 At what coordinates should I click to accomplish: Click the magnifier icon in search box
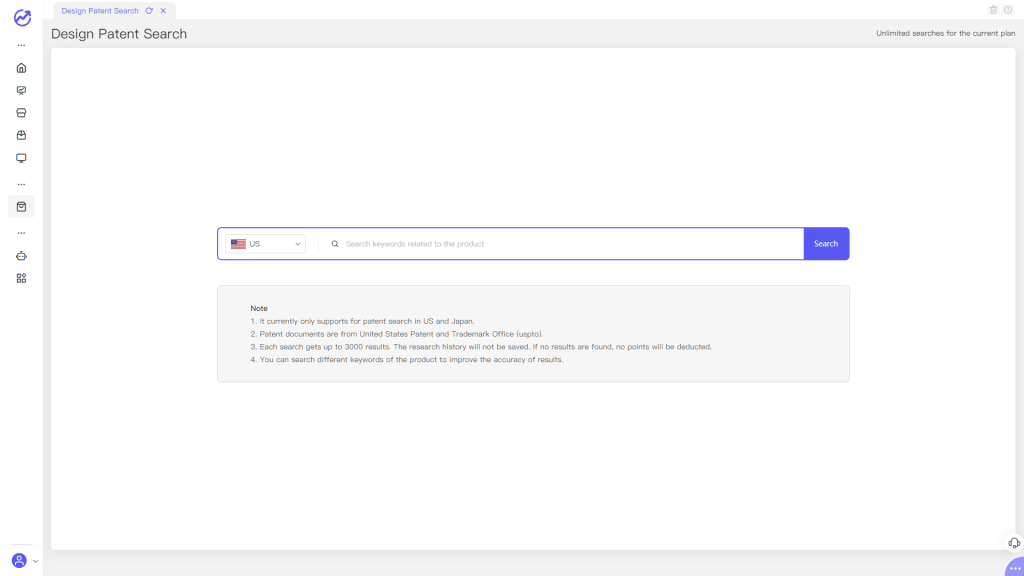335,244
